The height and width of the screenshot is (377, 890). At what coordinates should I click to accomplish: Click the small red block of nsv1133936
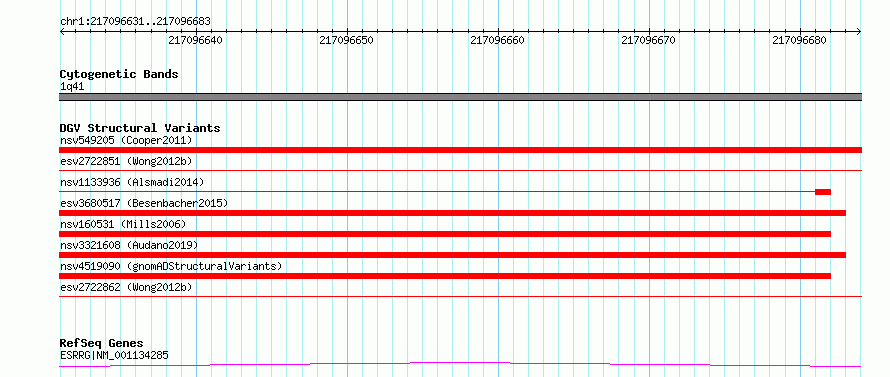(823, 192)
